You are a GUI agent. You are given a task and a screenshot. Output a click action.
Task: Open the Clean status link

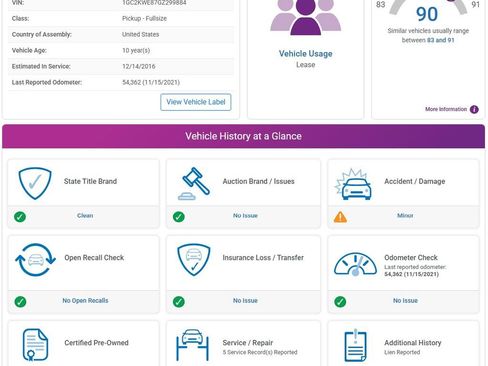[85, 216]
